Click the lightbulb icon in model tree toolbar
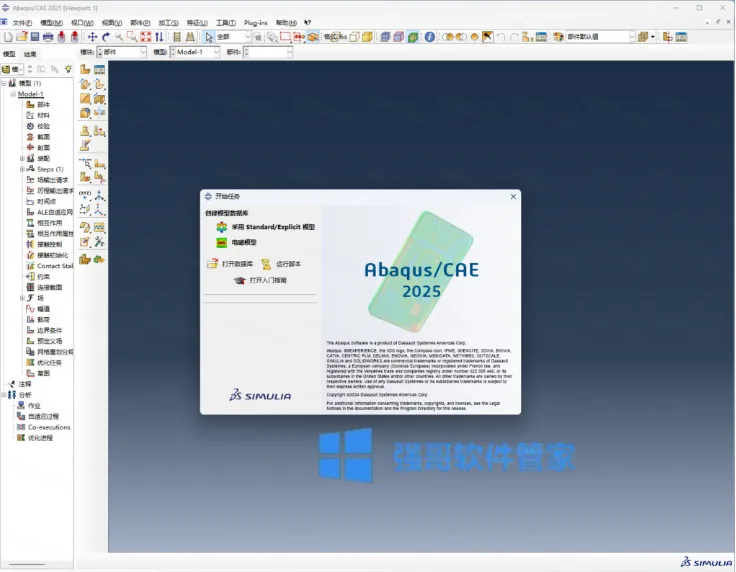 tap(69, 69)
